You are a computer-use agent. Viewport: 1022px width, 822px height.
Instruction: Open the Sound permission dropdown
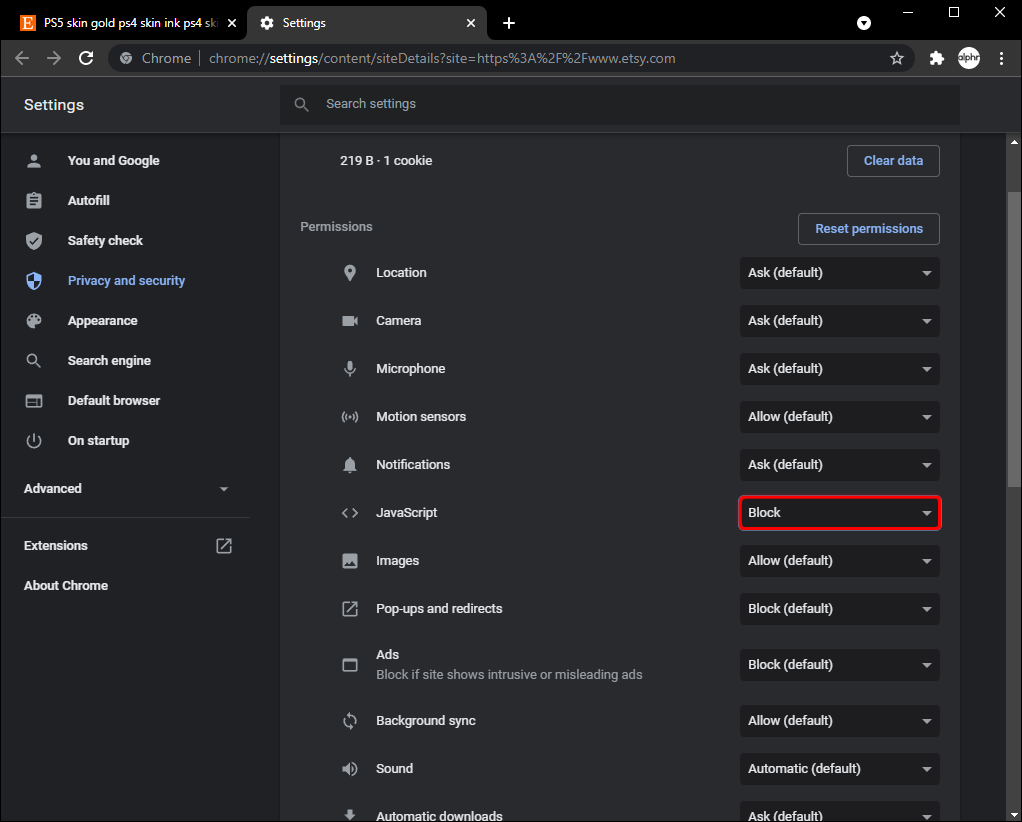point(839,769)
